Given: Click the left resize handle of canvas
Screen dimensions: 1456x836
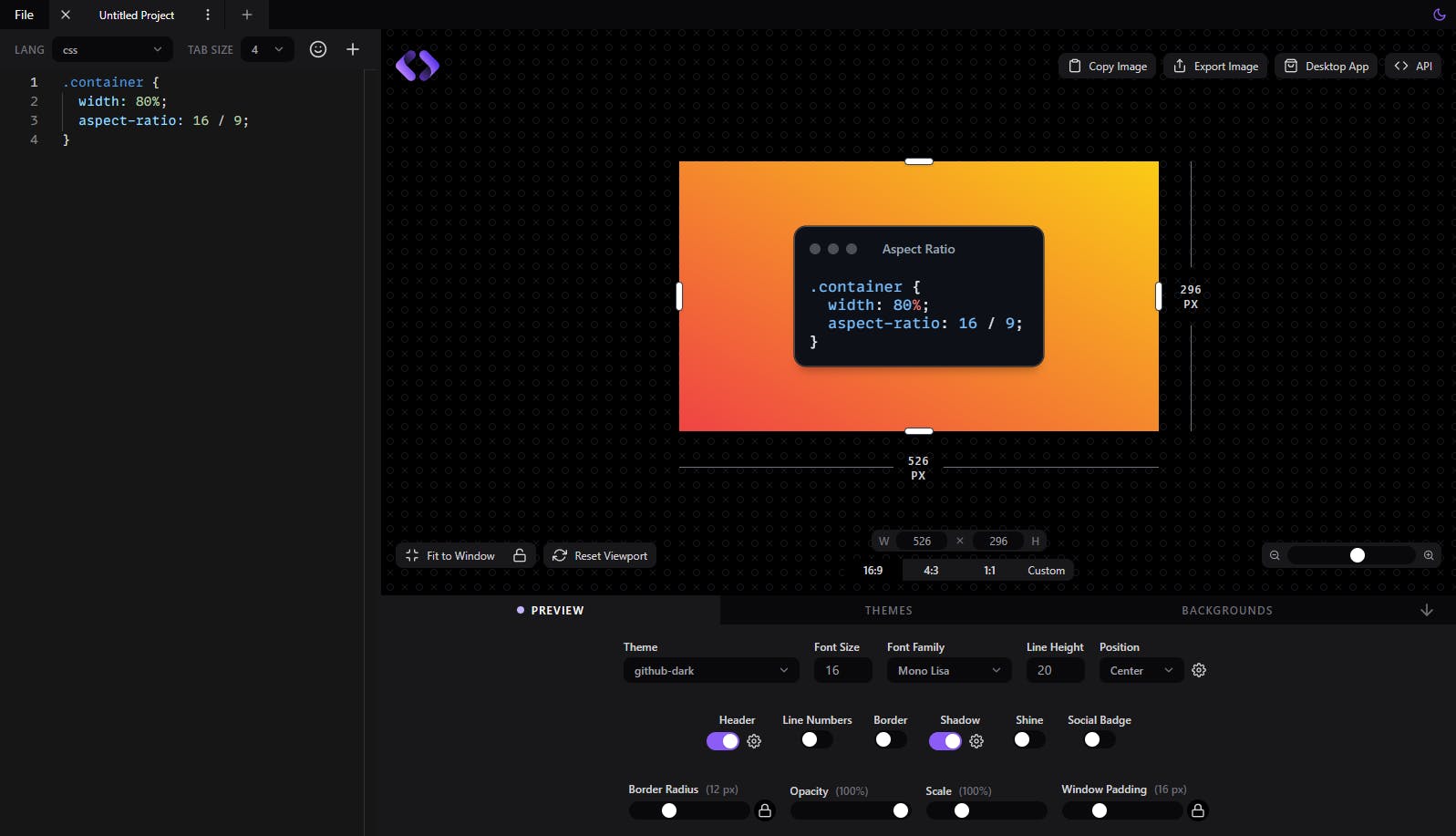Looking at the screenshot, I should click(679, 296).
